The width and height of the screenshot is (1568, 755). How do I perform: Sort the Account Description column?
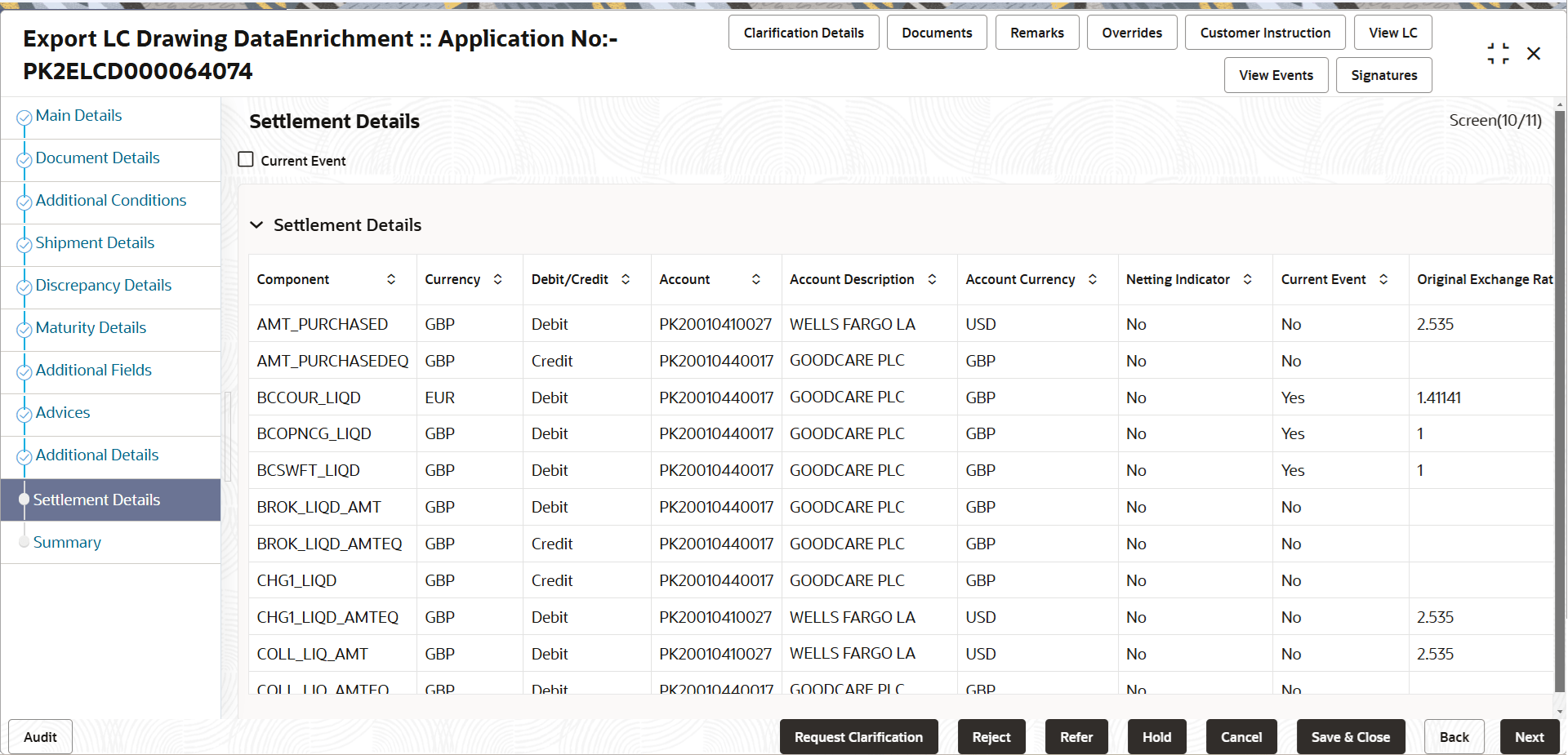coord(932,279)
